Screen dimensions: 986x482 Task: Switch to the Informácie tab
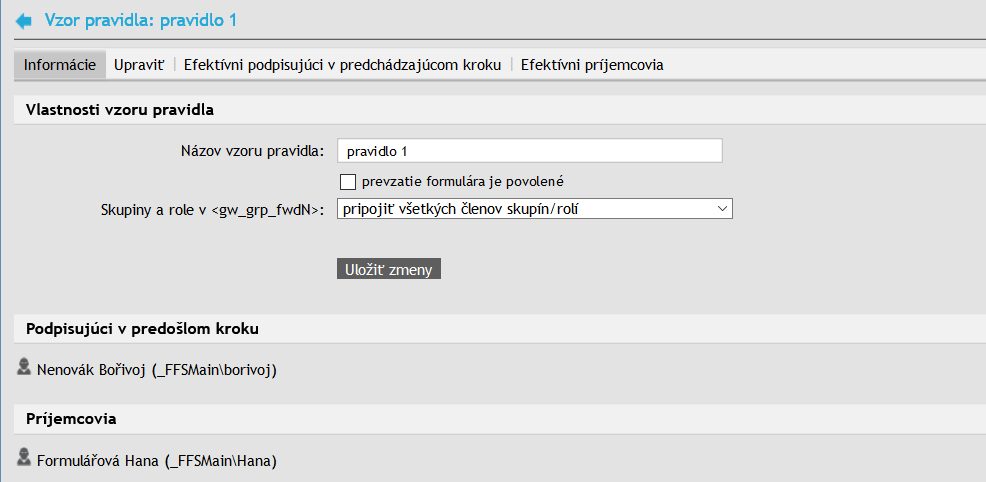60,65
